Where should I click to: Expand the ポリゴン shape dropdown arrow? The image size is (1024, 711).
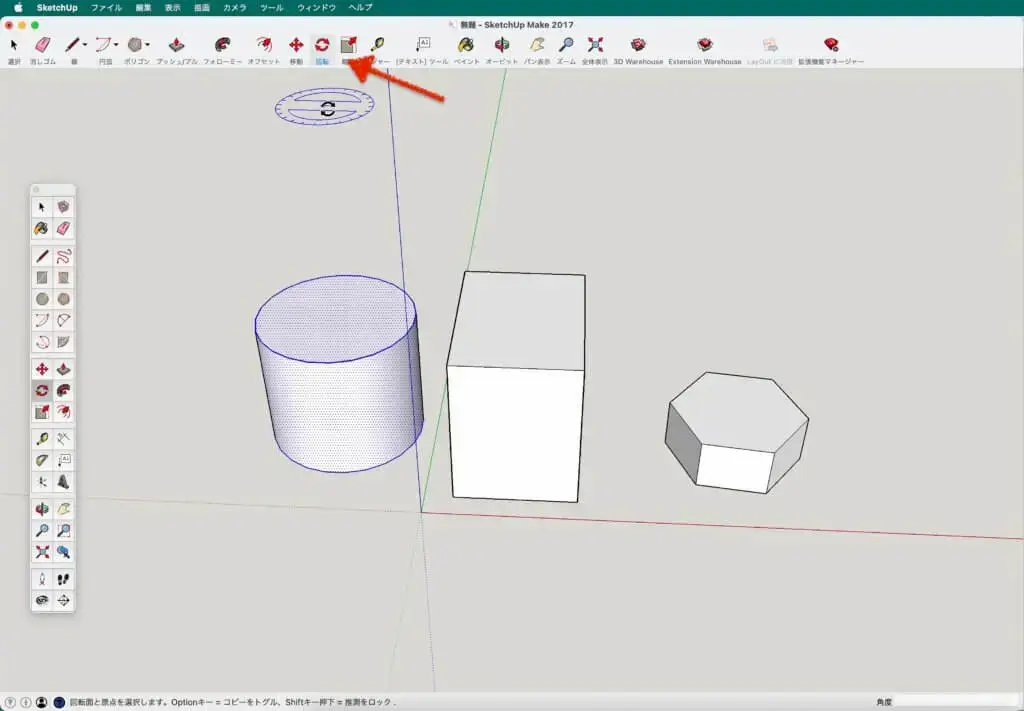[148, 45]
